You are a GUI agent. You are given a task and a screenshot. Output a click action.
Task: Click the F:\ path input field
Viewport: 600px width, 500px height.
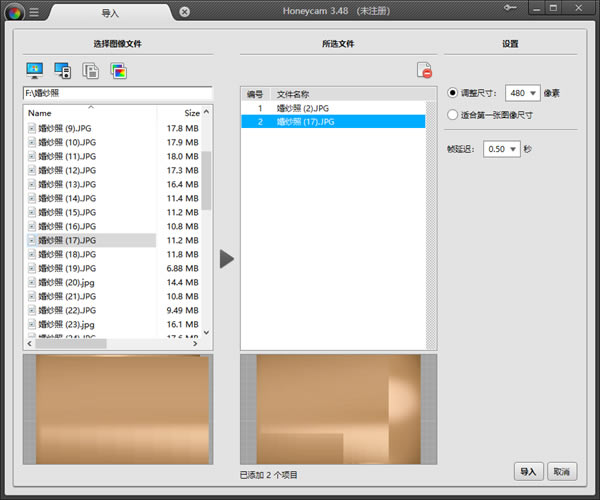pyautogui.click(x=117, y=93)
